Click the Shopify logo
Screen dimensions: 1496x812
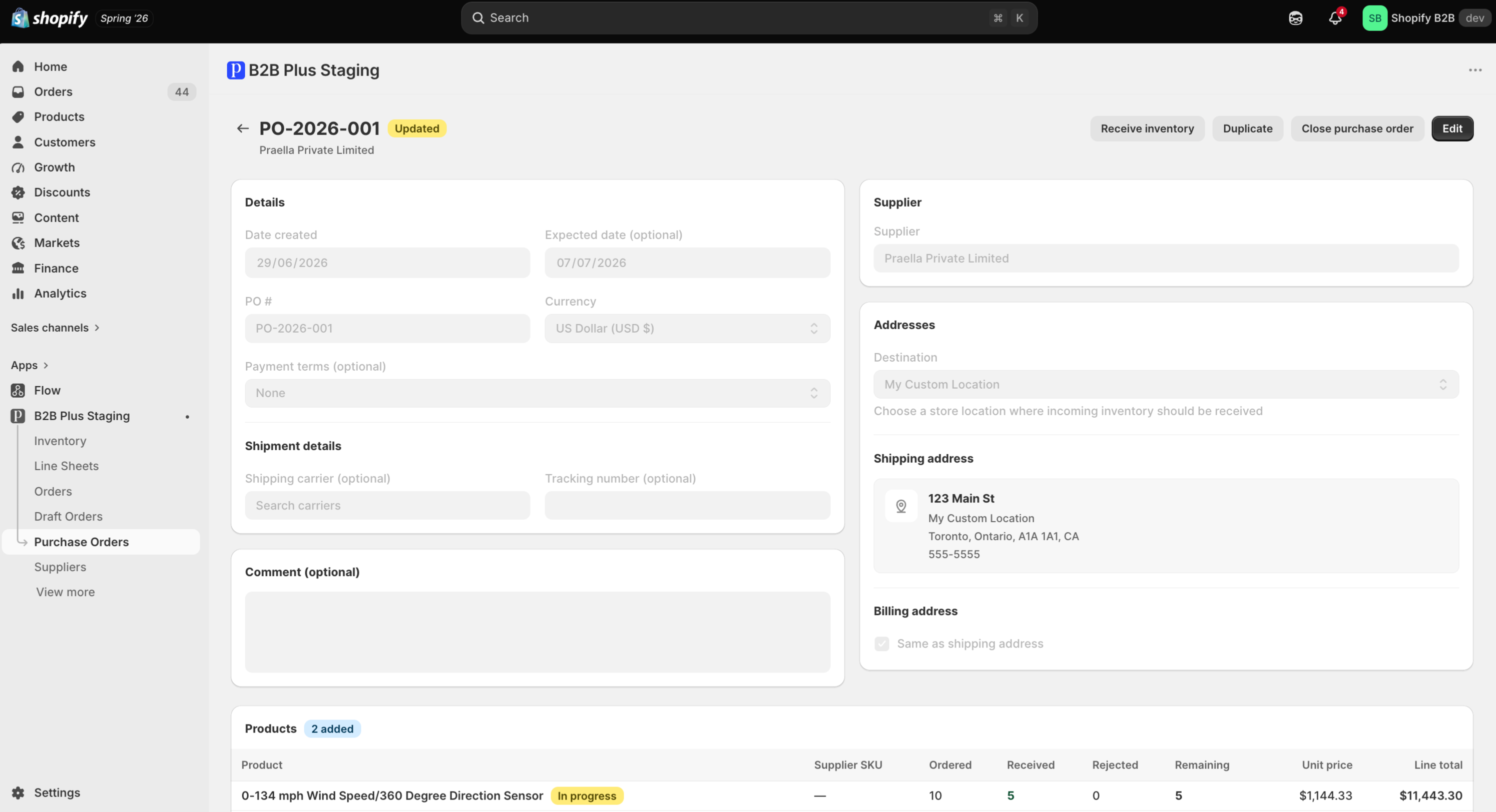(50, 18)
